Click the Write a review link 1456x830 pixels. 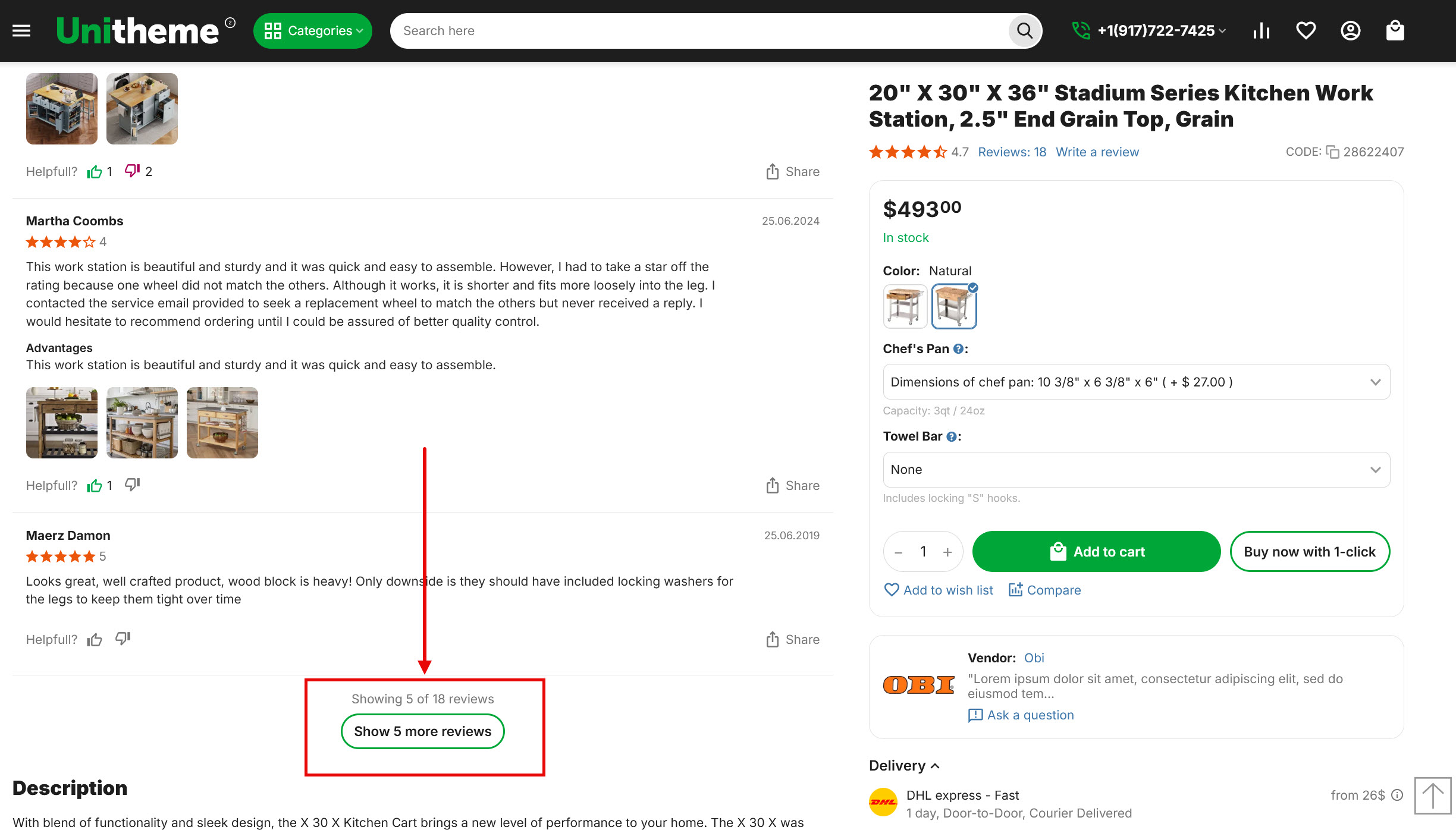pyautogui.click(x=1097, y=152)
